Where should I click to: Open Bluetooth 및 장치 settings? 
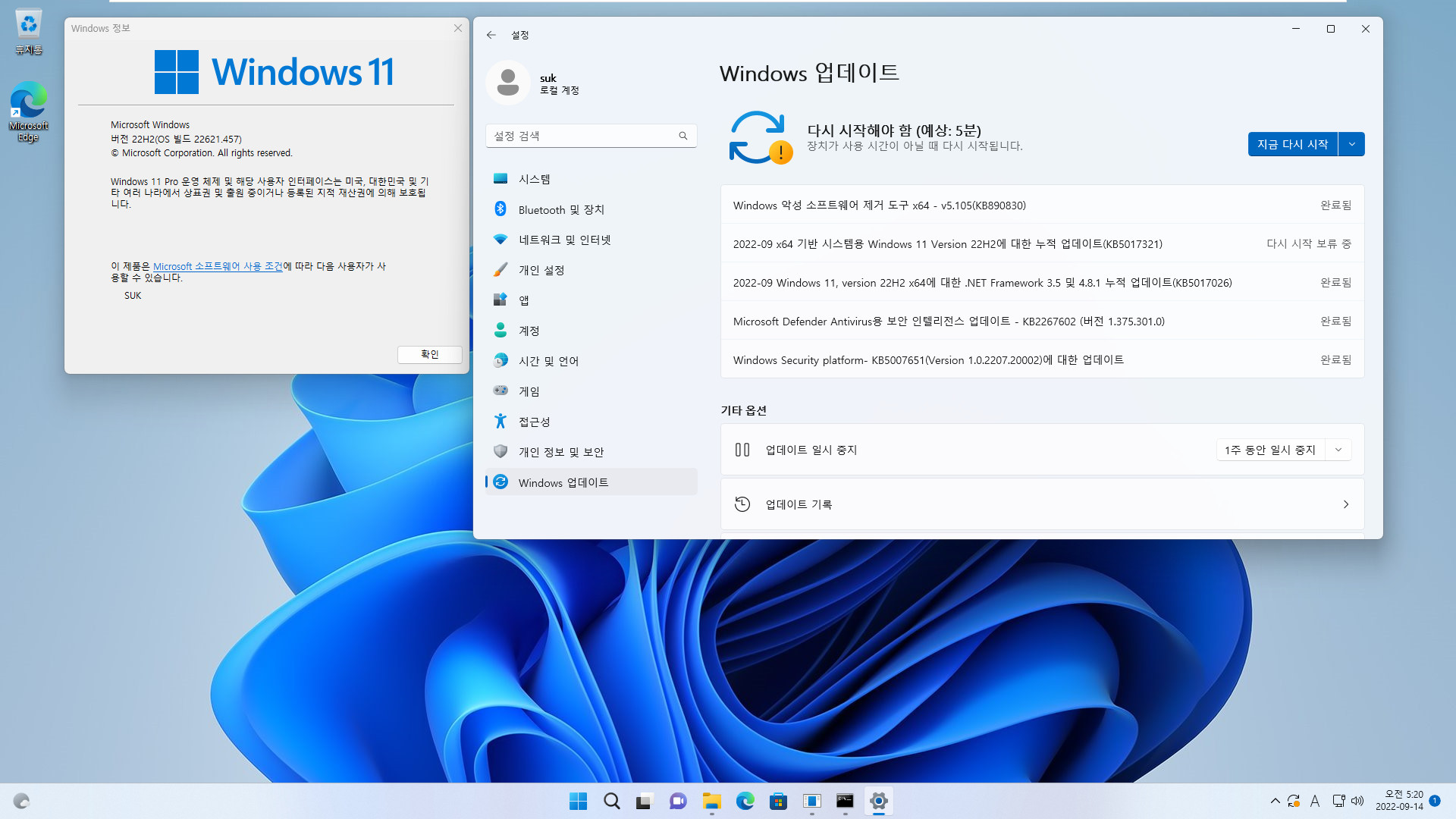pyautogui.click(x=591, y=209)
